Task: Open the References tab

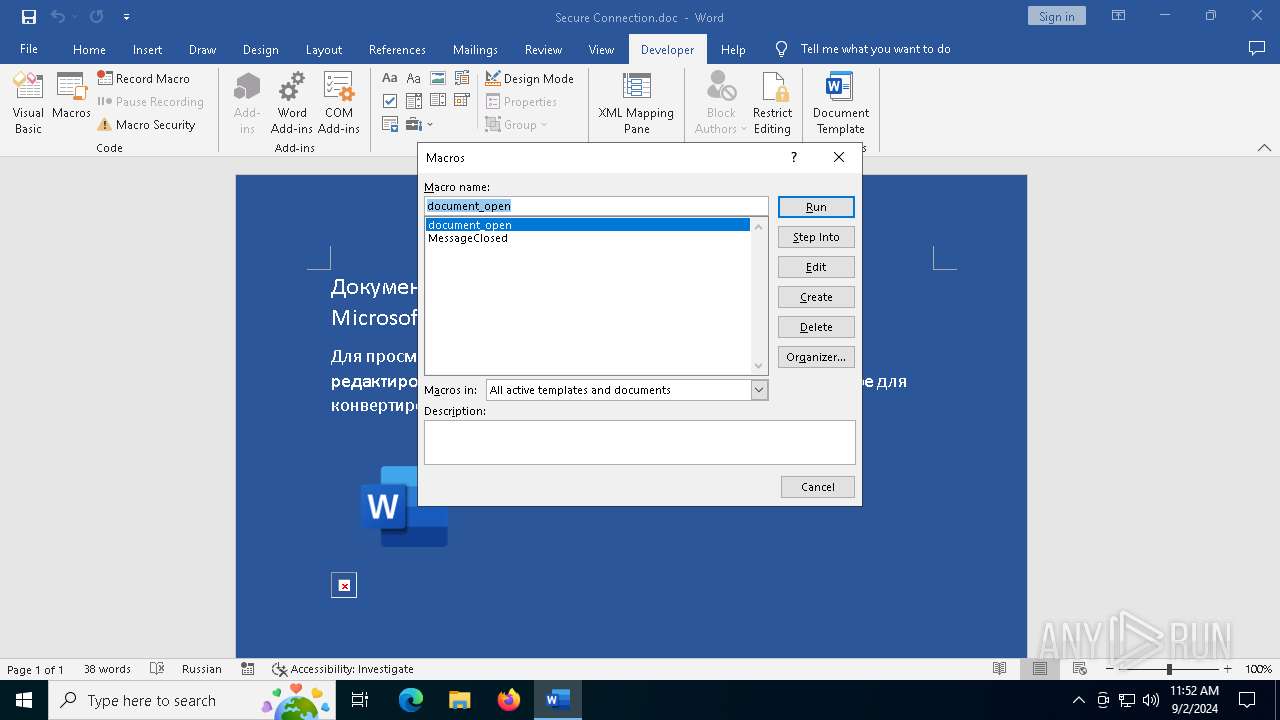Action: 397,49
